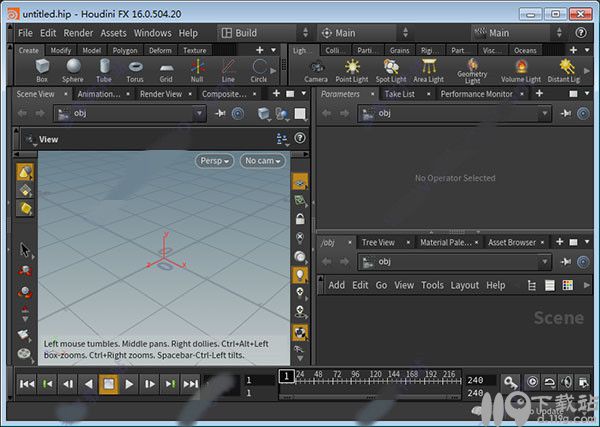Screen dimensions: 600x427
Task: Create a Grid object
Action: 166,71
